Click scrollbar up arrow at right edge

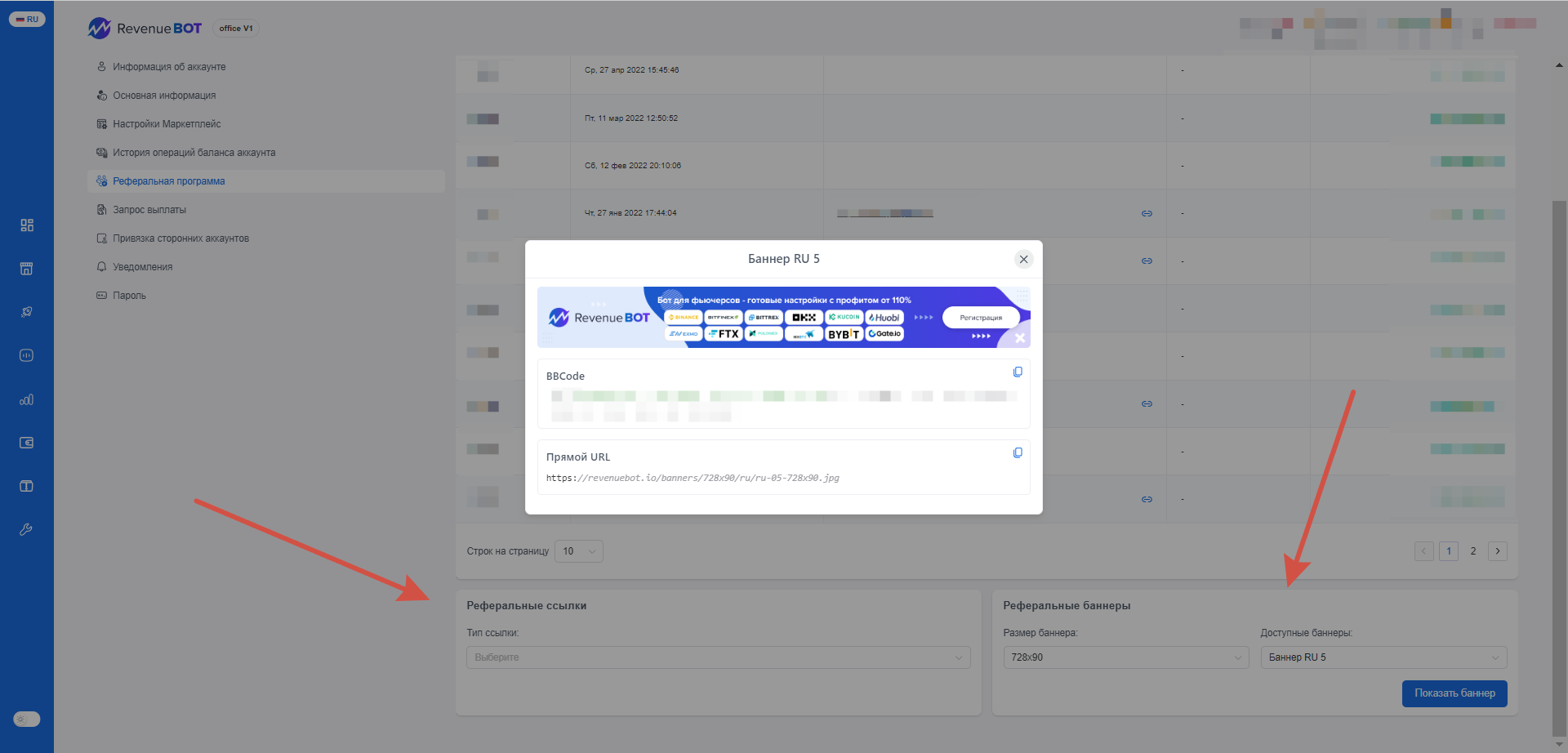tap(1559, 65)
